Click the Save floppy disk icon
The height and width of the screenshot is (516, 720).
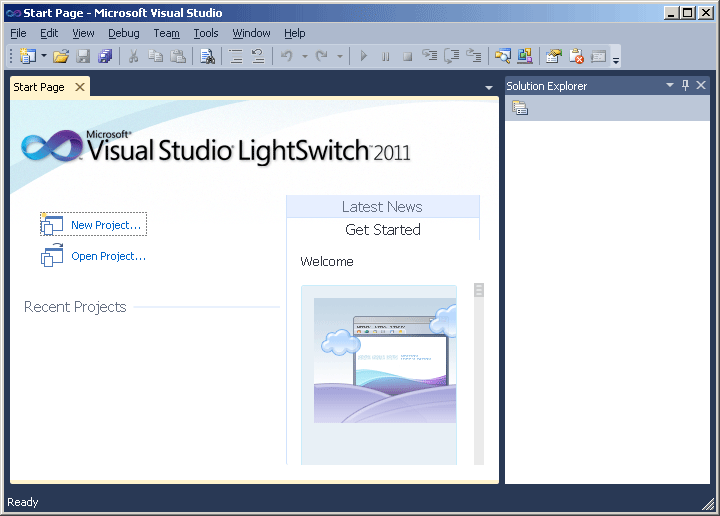pyautogui.click(x=83, y=56)
